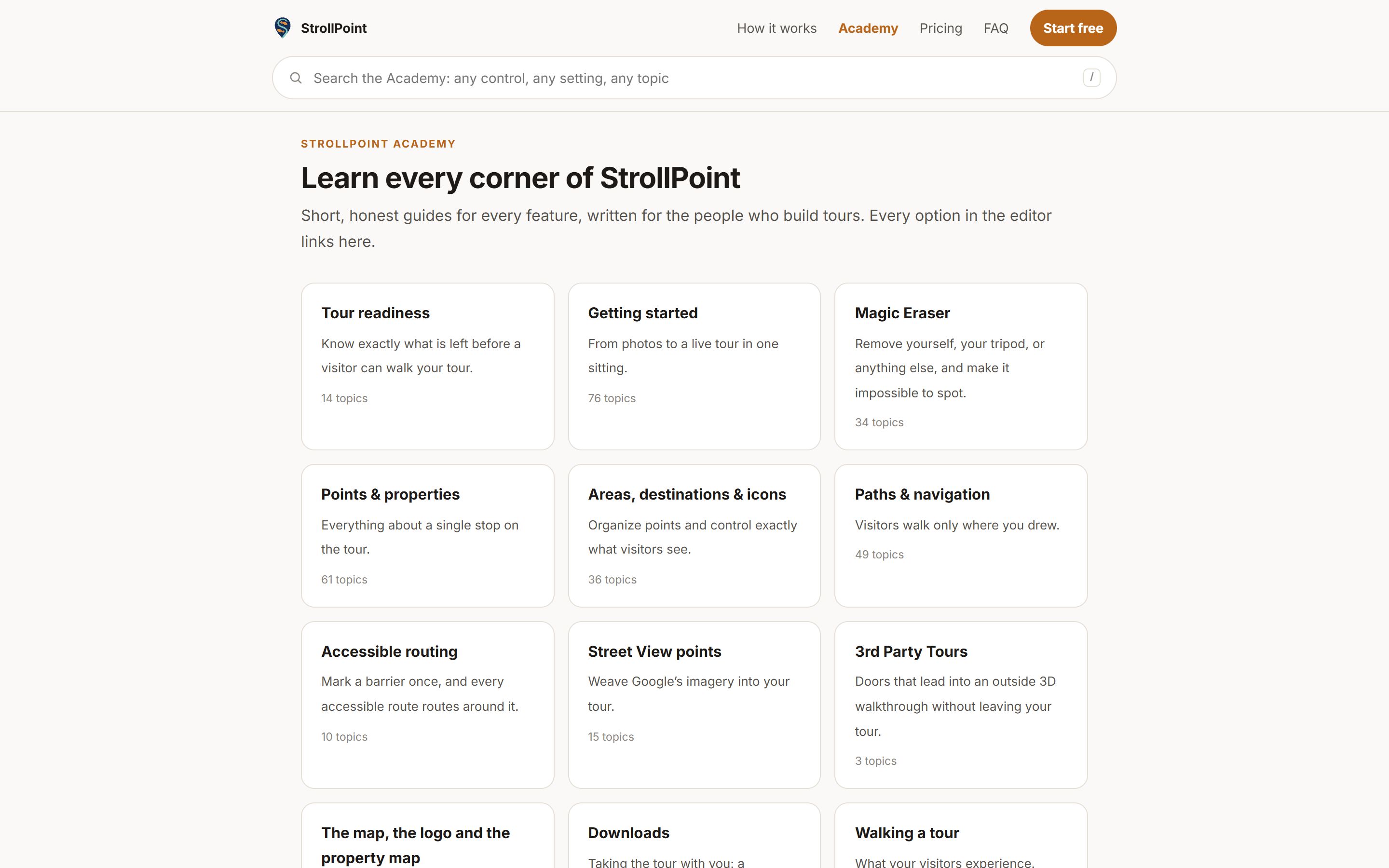Click 'From photos to a live tour' description
The width and height of the screenshot is (1389, 868).
(x=683, y=356)
